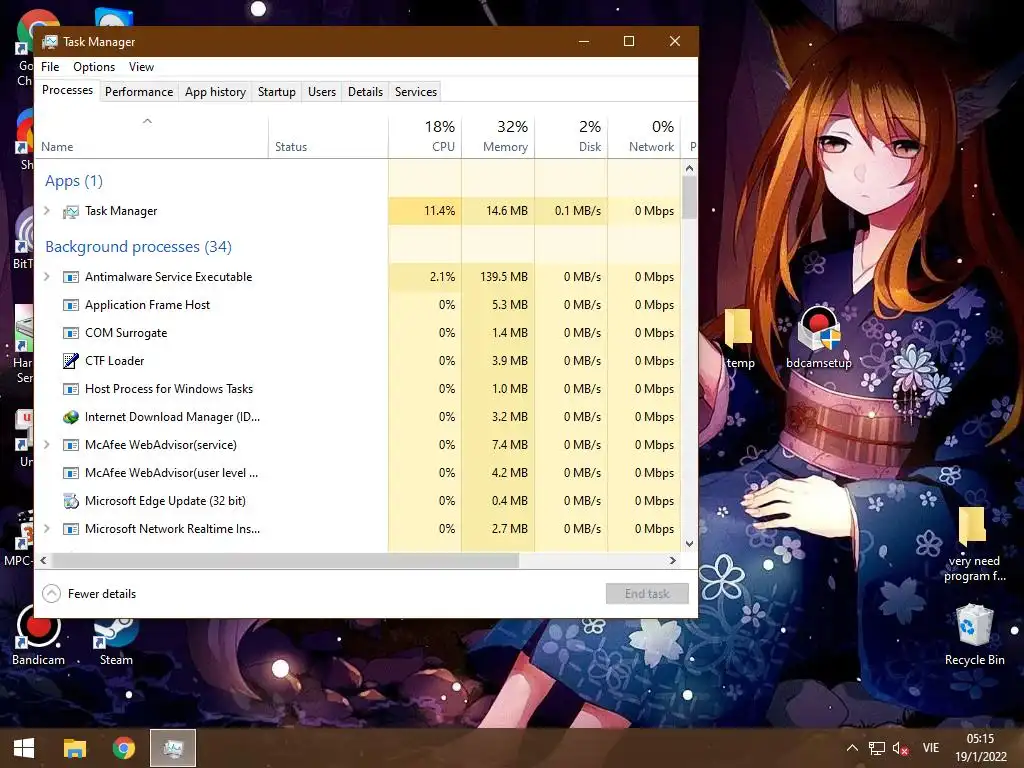The width and height of the screenshot is (1024, 768).
Task: Sort processes by Network column
Action: (x=645, y=136)
